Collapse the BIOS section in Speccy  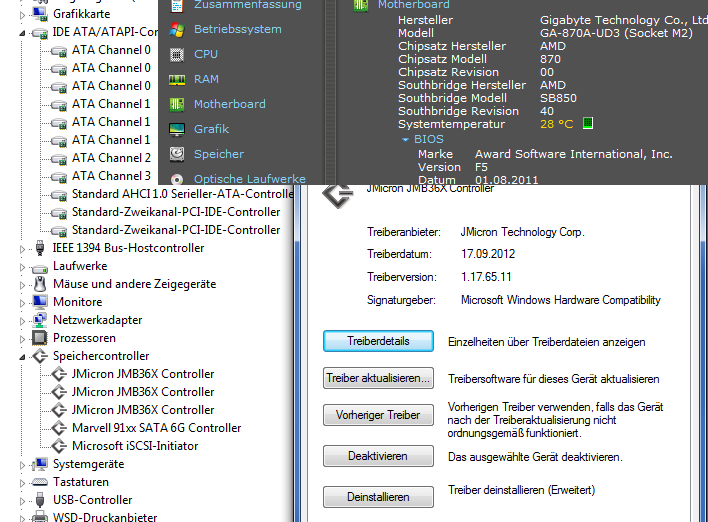pyautogui.click(x=405, y=140)
